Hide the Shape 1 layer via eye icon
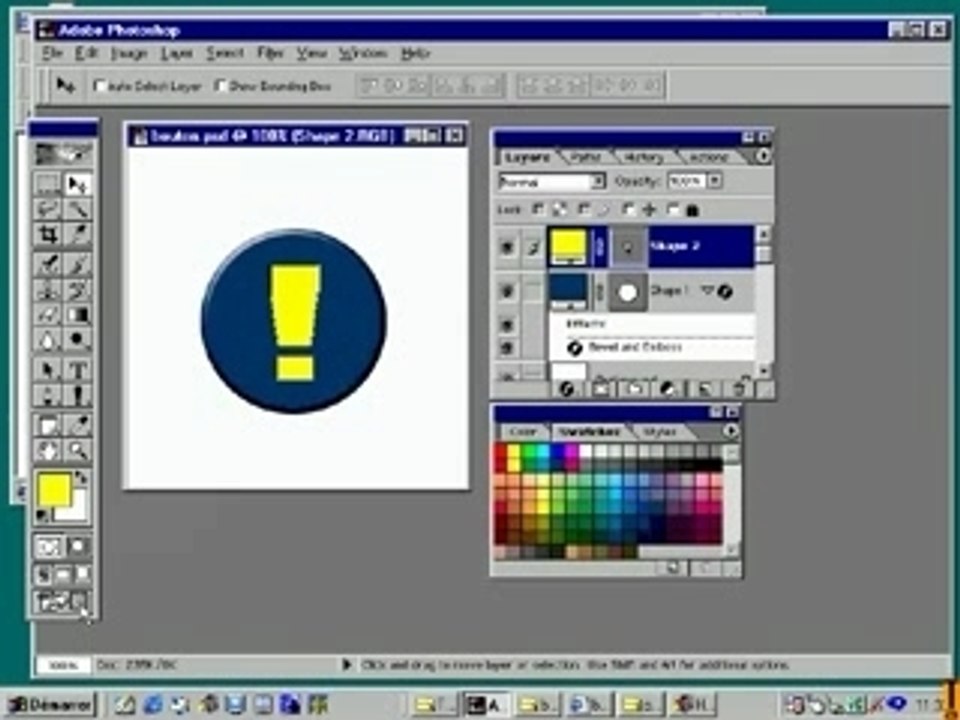This screenshot has width=960, height=720. coord(507,291)
